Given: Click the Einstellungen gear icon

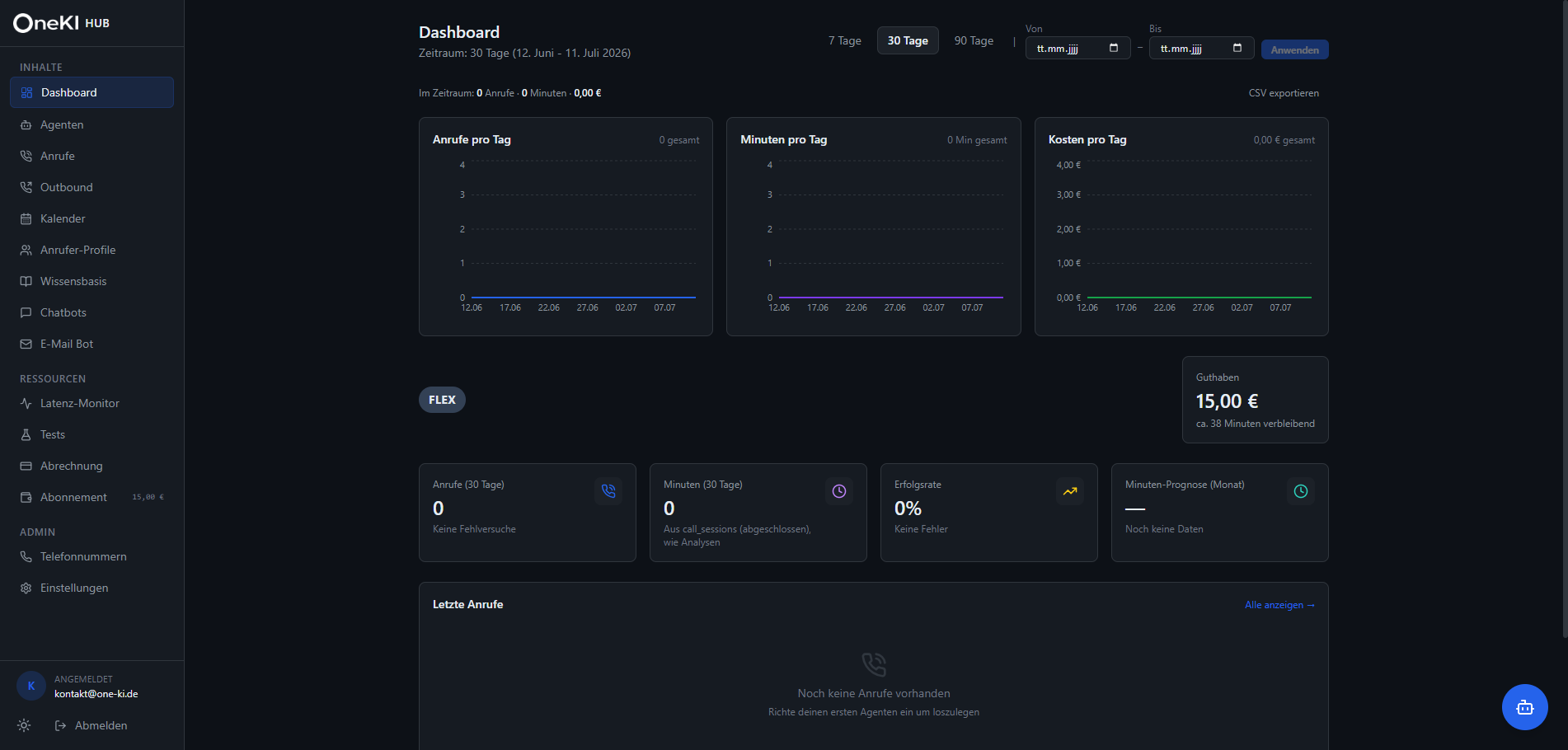Looking at the screenshot, I should 26,588.
